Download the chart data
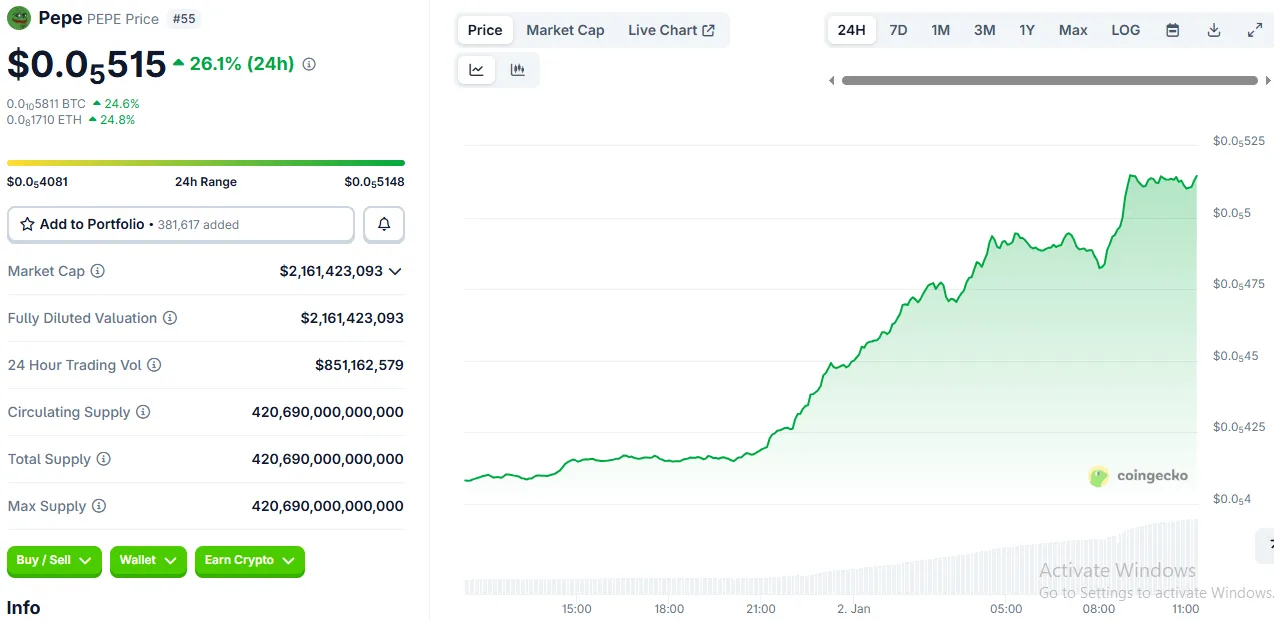Image resolution: width=1274 pixels, height=621 pixels. [x=1213, y=30]
